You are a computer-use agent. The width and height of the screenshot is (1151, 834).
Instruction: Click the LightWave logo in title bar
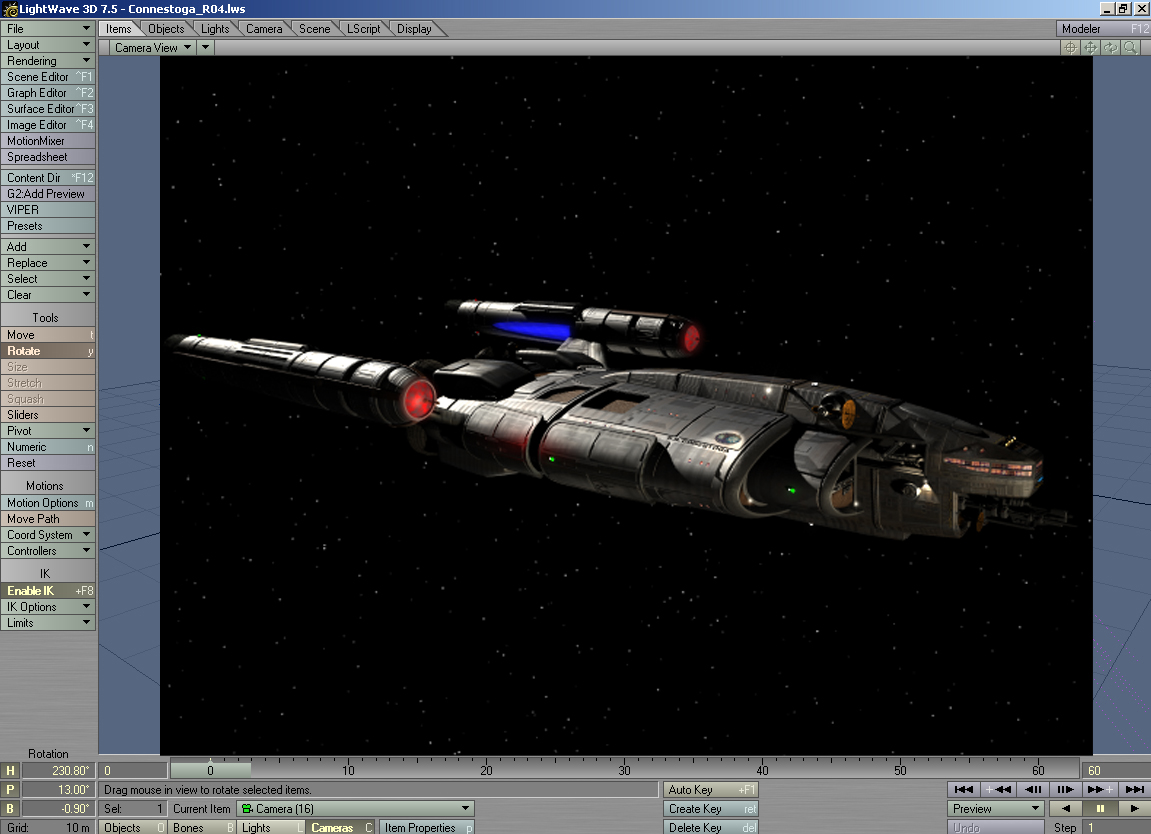coord(10,9)
